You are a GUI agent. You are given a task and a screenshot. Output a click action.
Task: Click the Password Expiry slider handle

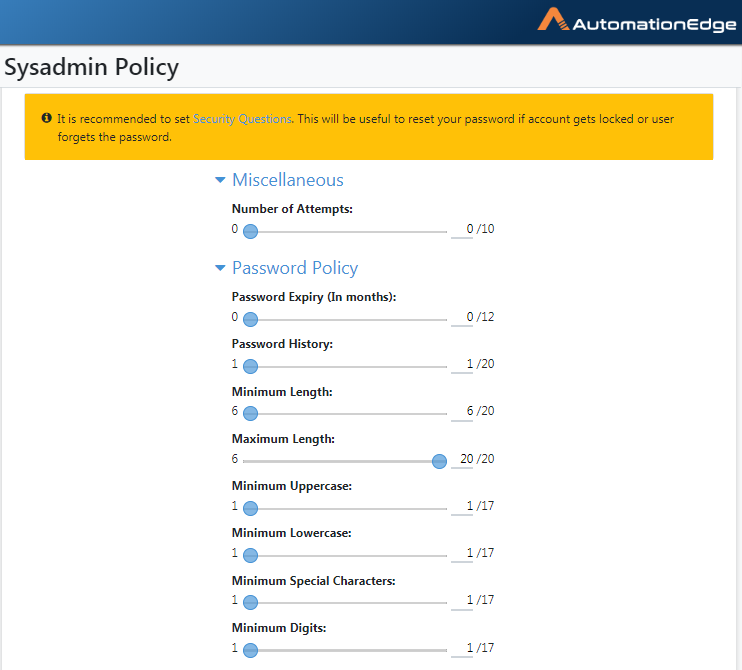[250, 319]
